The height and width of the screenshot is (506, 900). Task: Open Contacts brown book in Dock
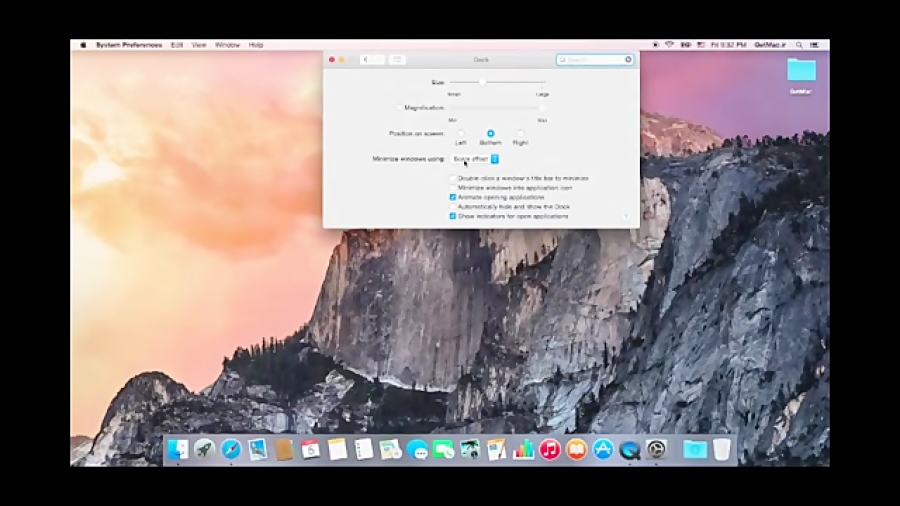point(284,449)
